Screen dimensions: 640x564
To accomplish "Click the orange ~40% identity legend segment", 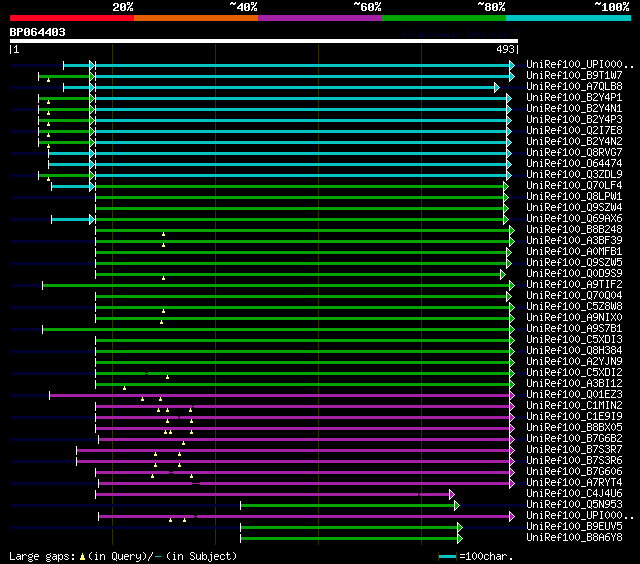I will click(196, 18).
